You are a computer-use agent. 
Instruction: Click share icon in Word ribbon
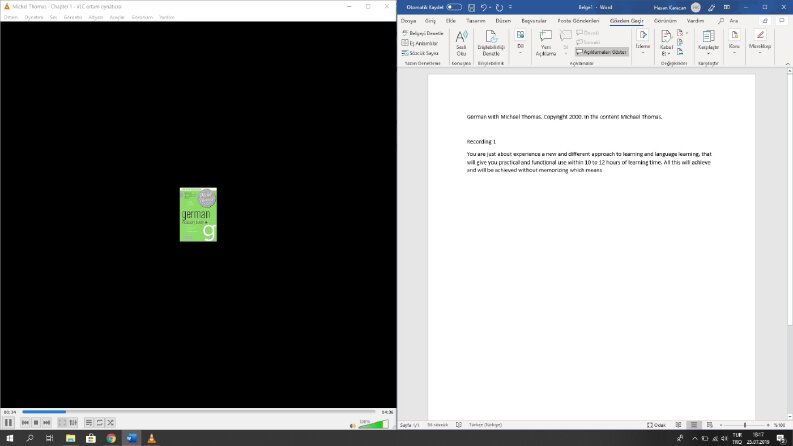pos(765,21)
